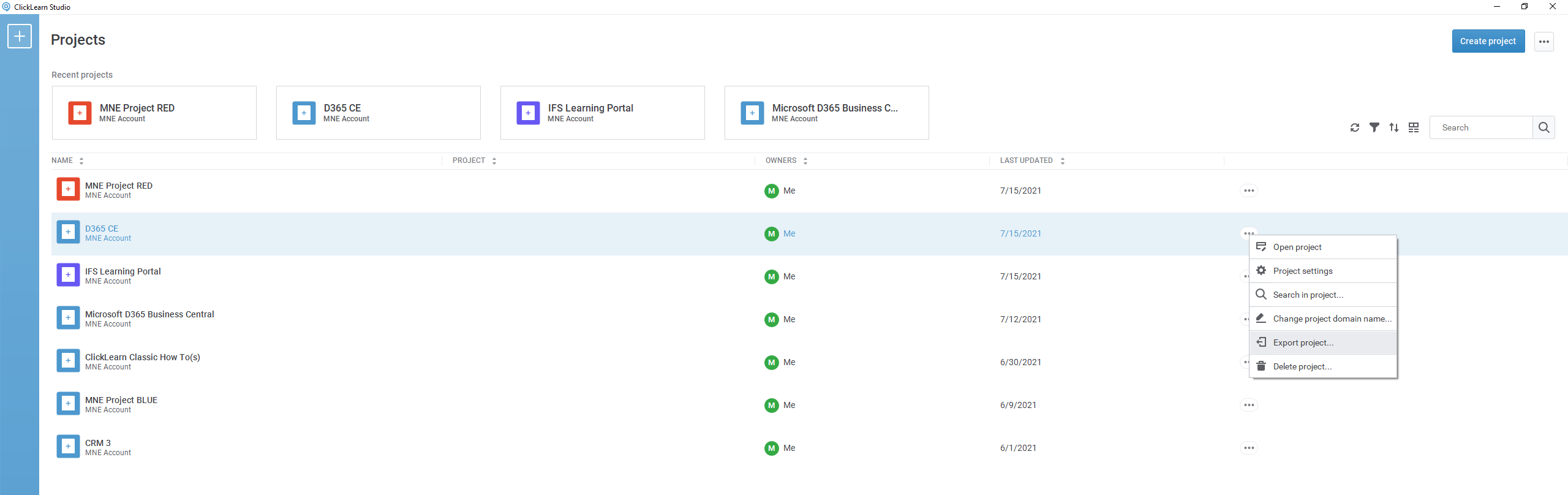Click the blue icon in D365 CE row

coord(68,232)
